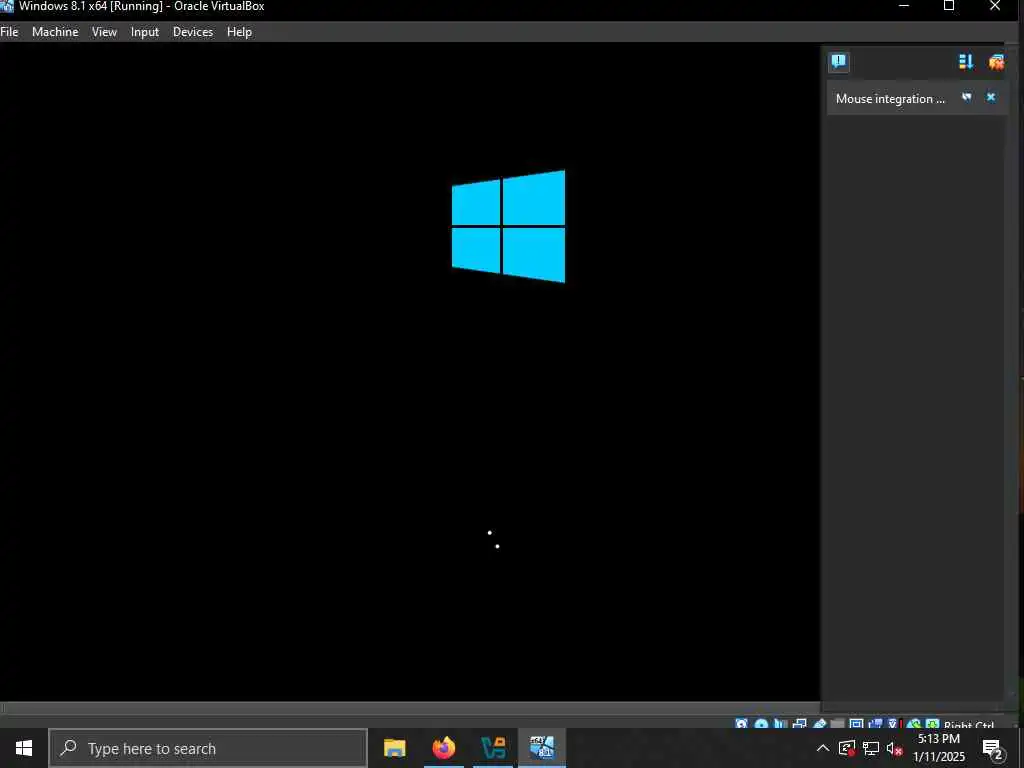
Task: Open the clock showing 5:13 PM
Action: tap(938, 748)
